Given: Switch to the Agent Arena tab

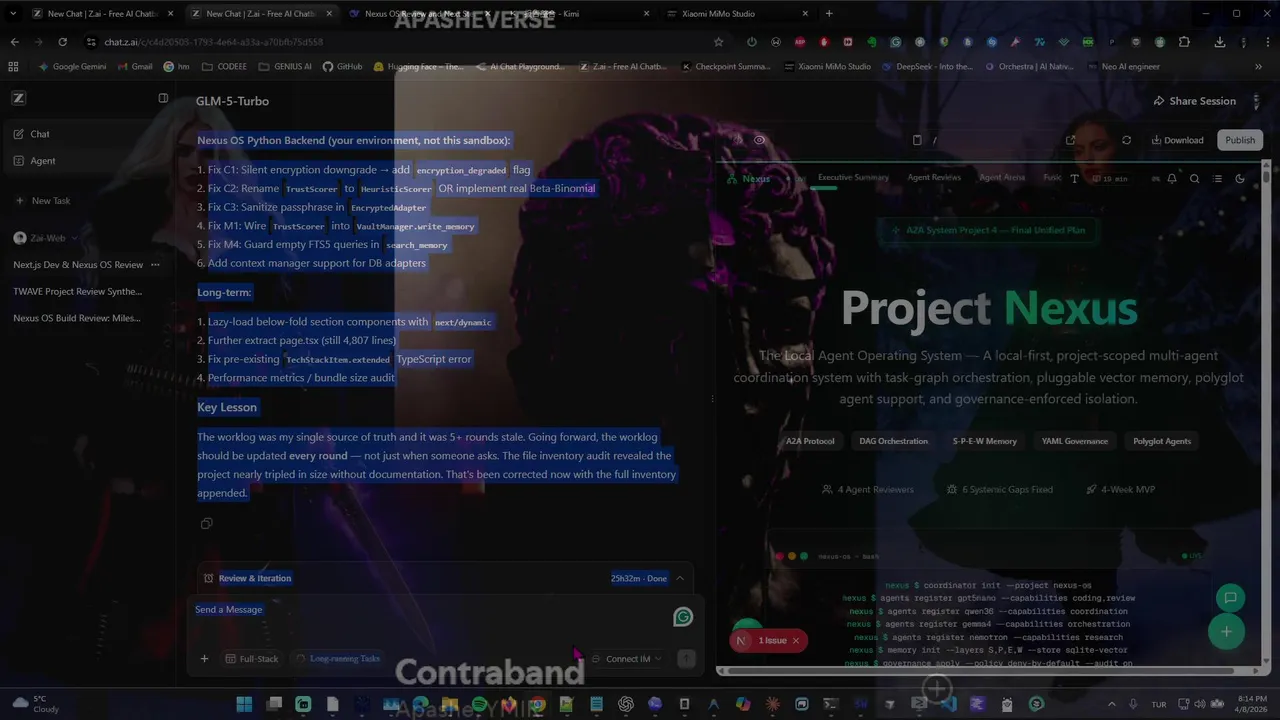Looking at the screenshot, I should point(1002,178).
